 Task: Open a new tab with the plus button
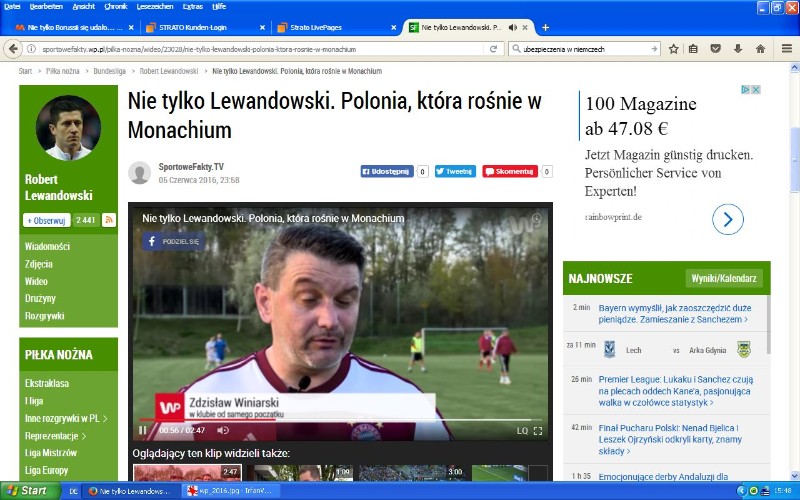[545, 28]
